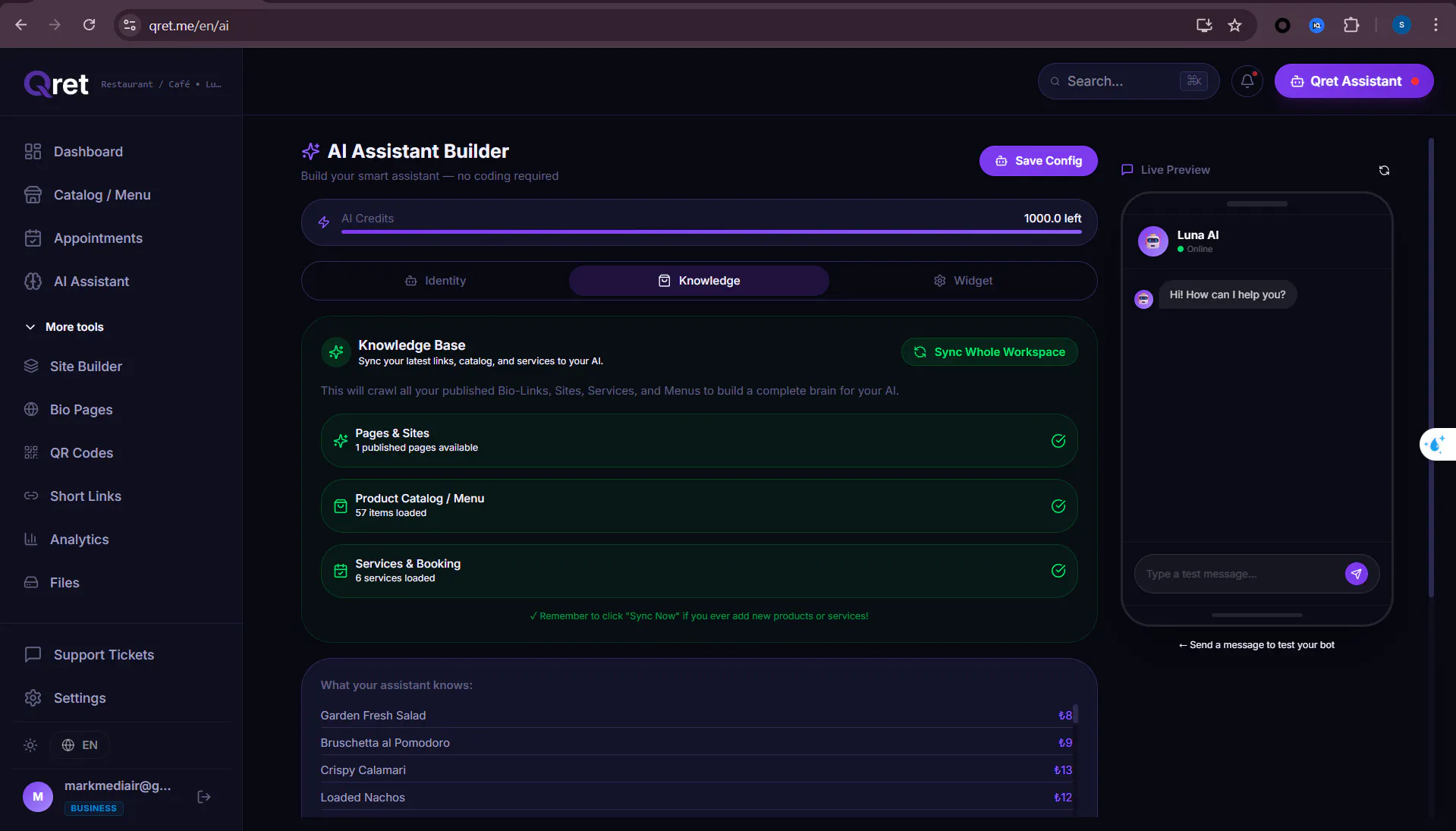Click the Settings gear icon
This screenshot has width=1456, height=831.
point(33,698)
